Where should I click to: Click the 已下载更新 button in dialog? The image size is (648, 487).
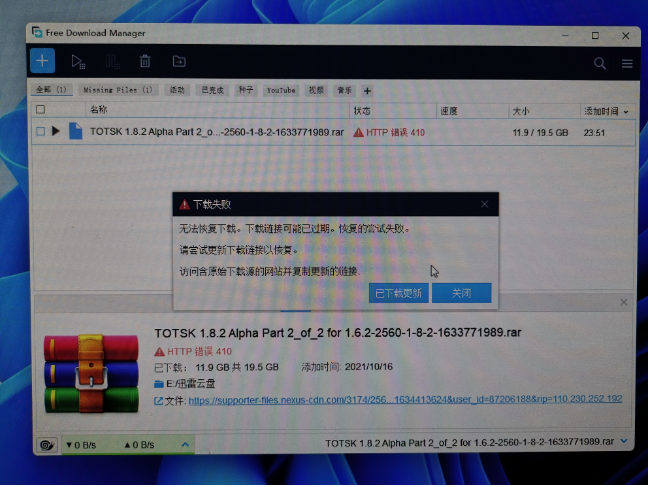pos(398,293)
